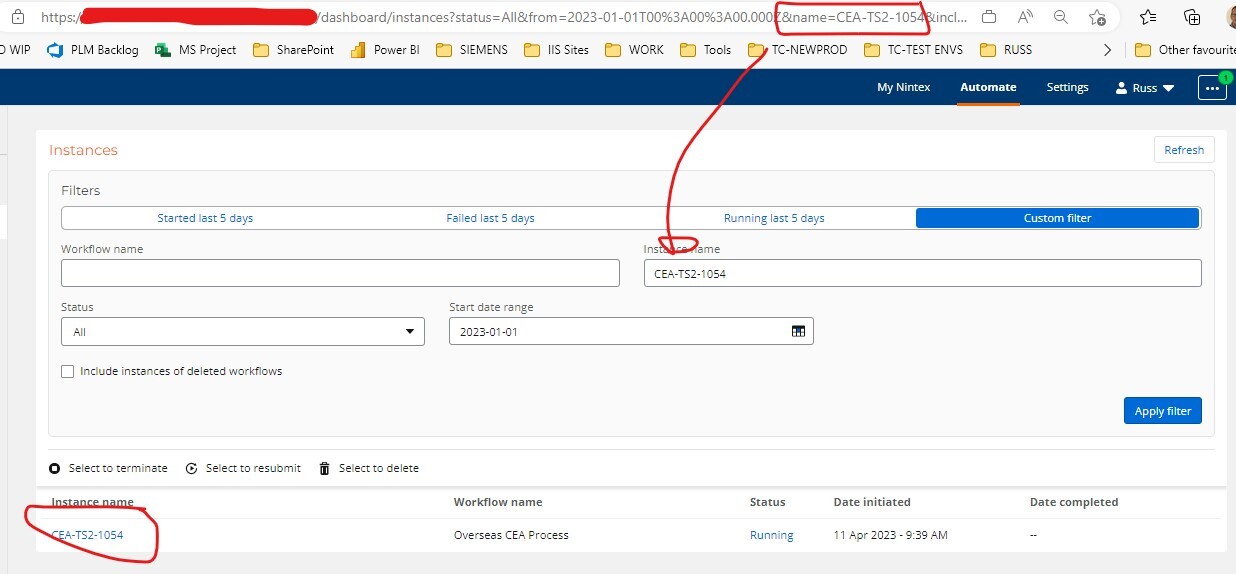Click the Select to terminate icon

tap(55, 468)
